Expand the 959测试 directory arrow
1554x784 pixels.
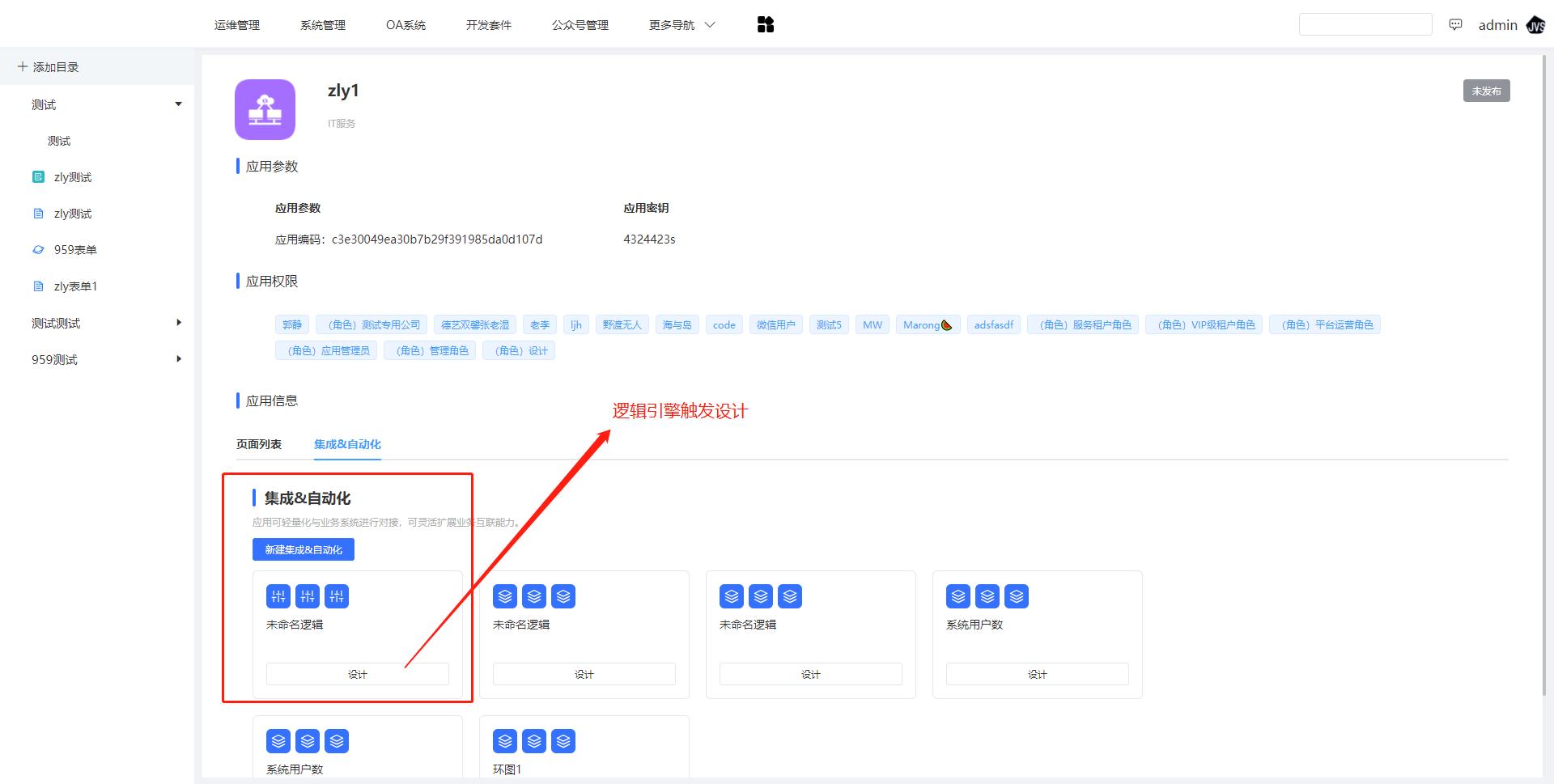[178, 358]
